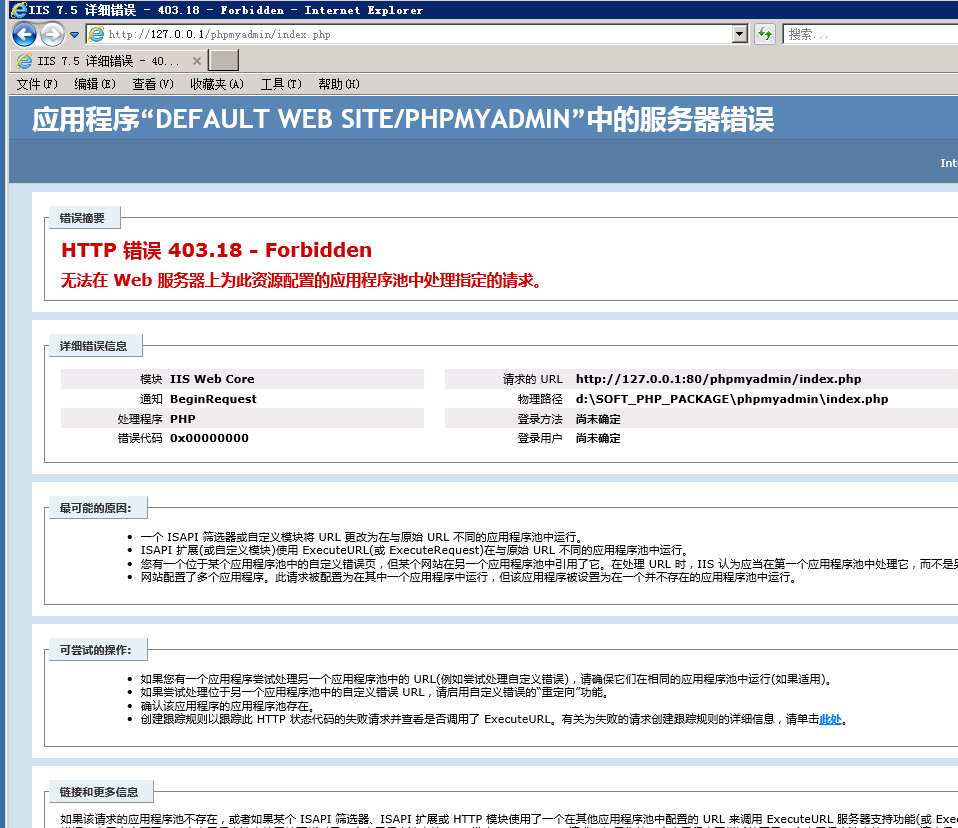Open the recent pages dropdown arrow

pos(75,35)
